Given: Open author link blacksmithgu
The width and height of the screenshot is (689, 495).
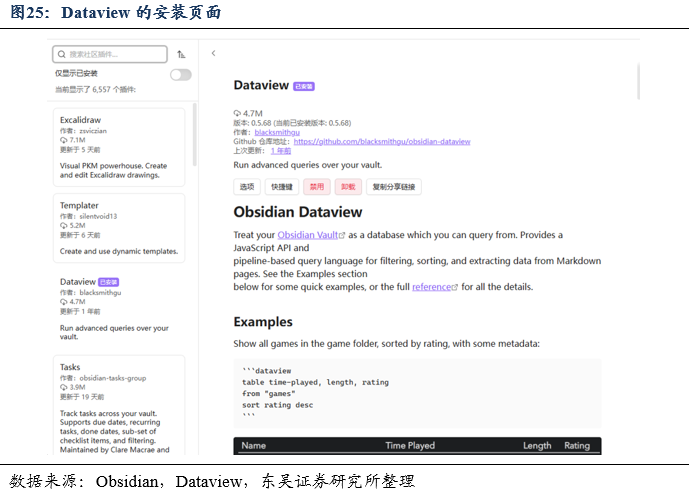Looking at the screenshot, I should click(277, 132).
